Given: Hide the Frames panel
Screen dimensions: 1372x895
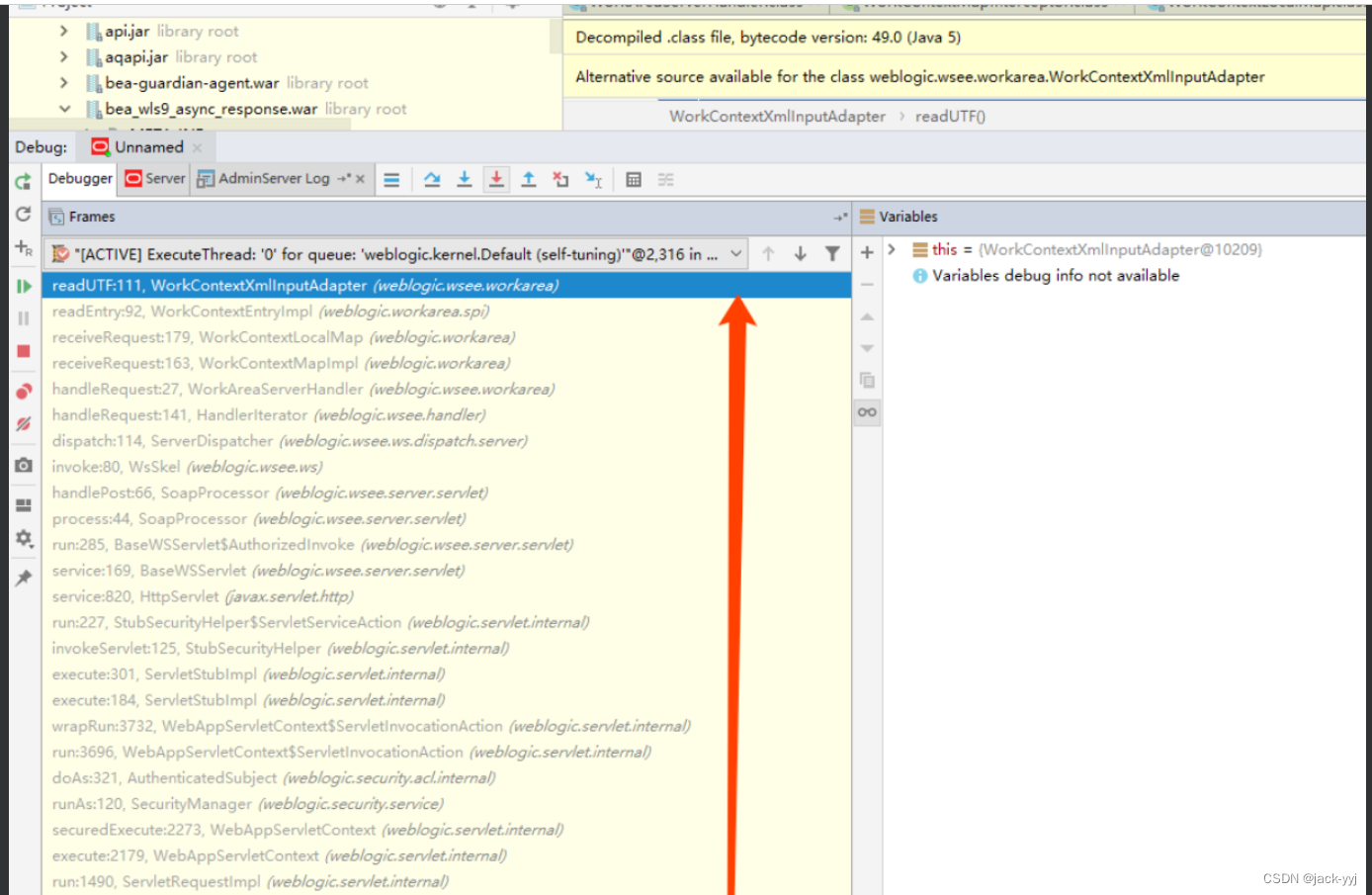Looking at the screenshot, I should (x=840, y=217).
